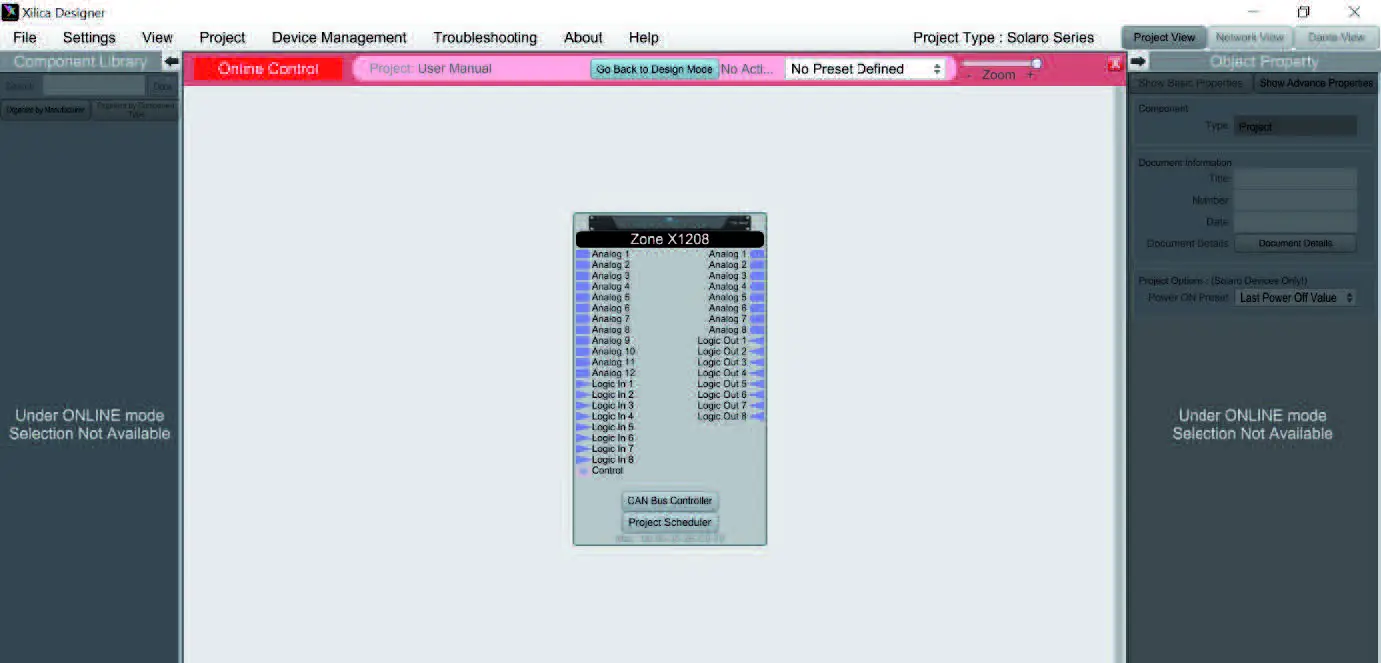Open the Device Management menu
This screenshot has height=663, width=1381.
point(339,38)
